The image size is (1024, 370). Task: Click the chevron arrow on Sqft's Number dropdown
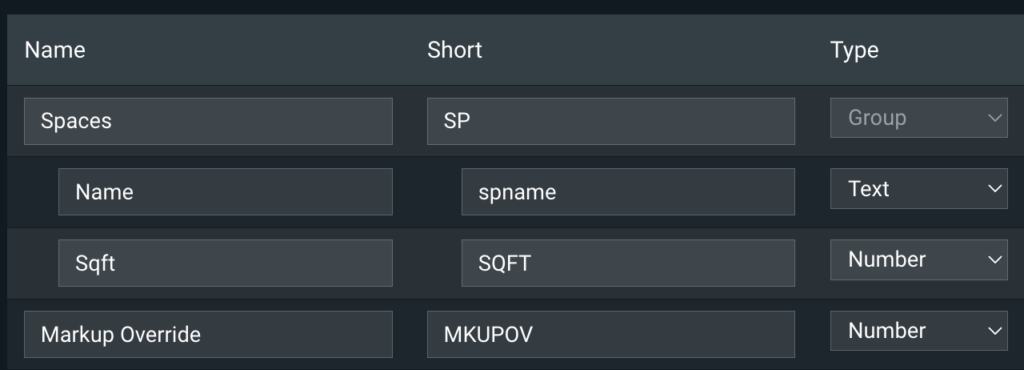[x=994, y=260]
